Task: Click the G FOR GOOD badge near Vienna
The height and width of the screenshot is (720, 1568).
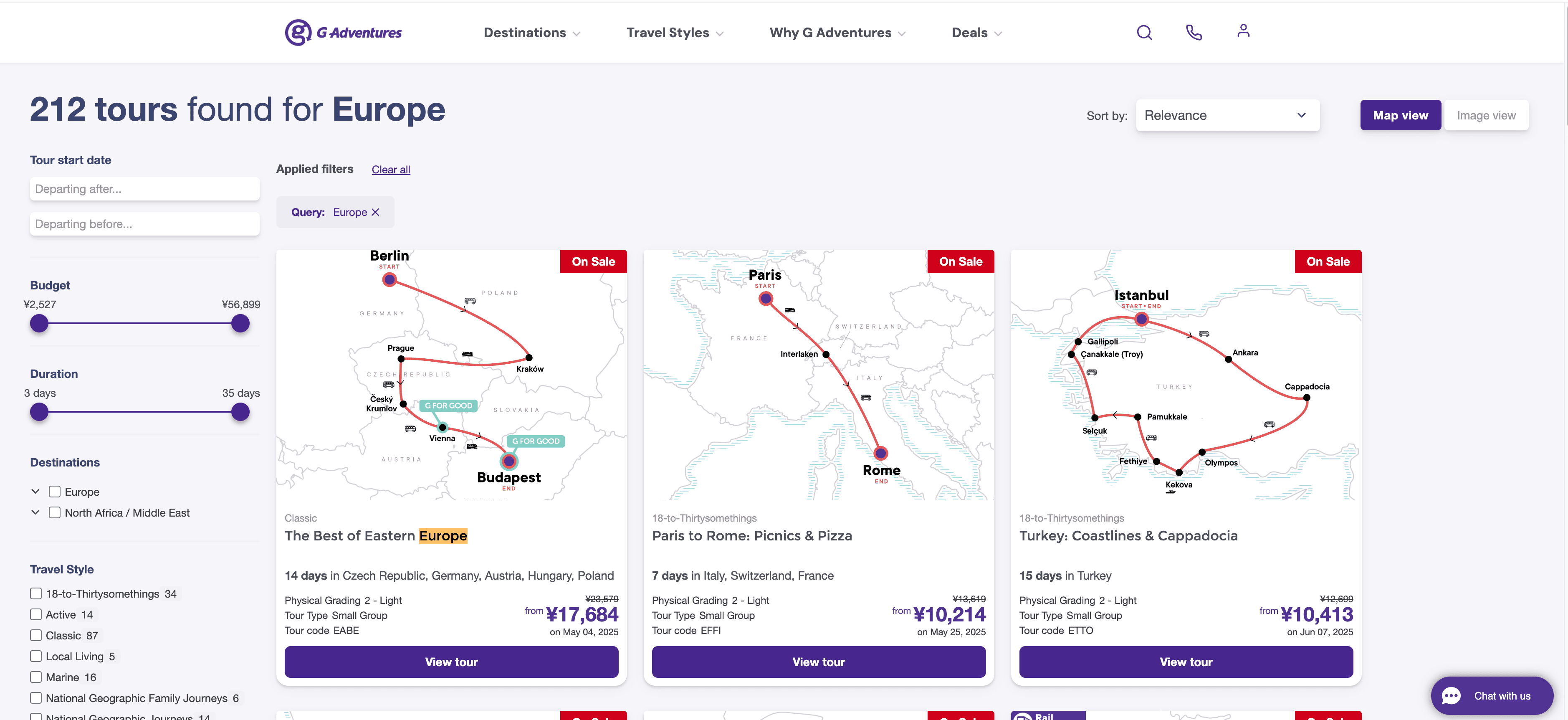Action: coord(449,406)
